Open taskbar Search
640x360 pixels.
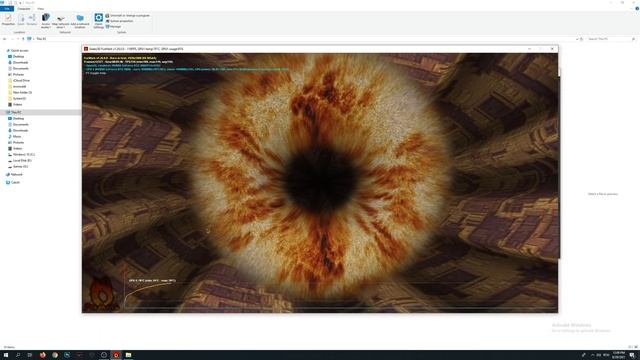click(x=18, y=355)
